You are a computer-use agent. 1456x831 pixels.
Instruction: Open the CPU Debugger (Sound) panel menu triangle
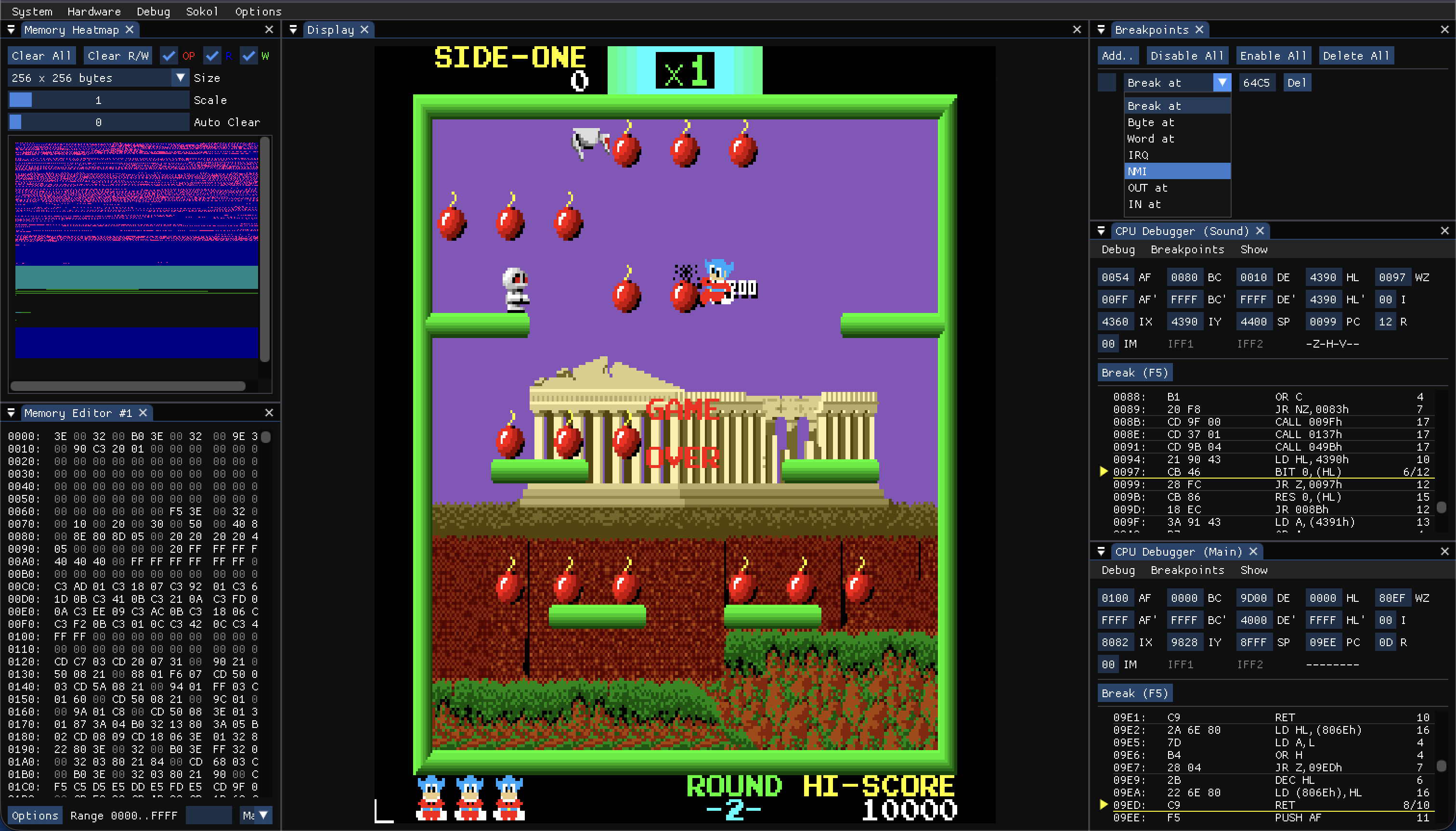coord(1102,231)
